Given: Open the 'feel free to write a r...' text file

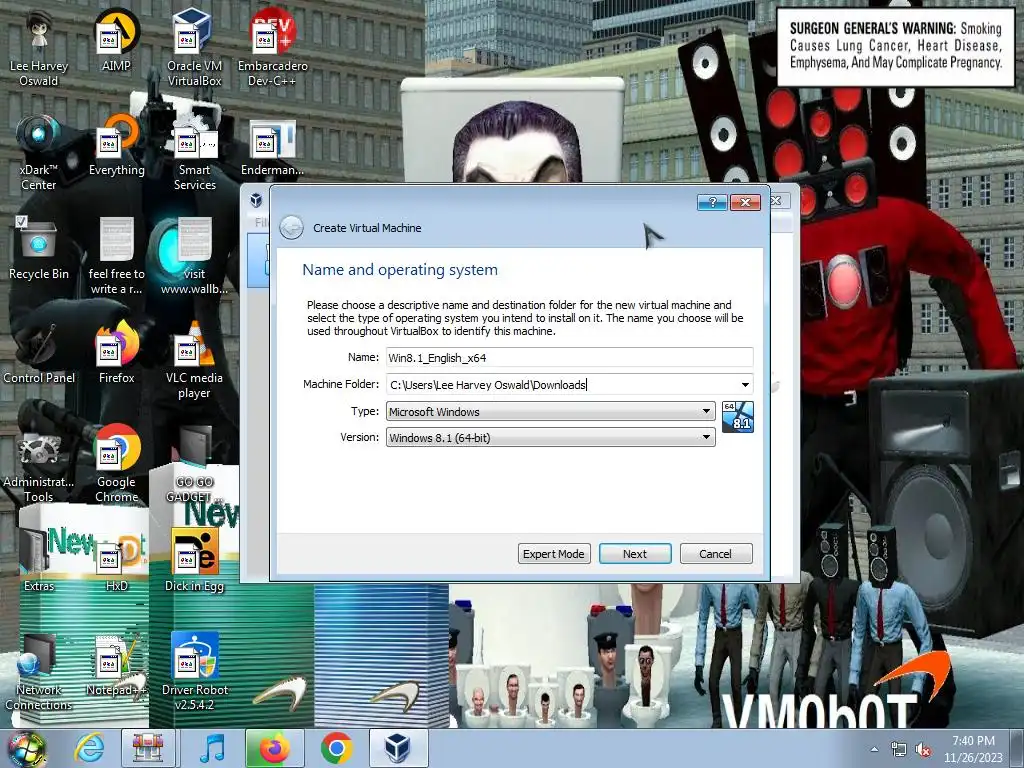Looking at the screenshot, I should [116, 256].
